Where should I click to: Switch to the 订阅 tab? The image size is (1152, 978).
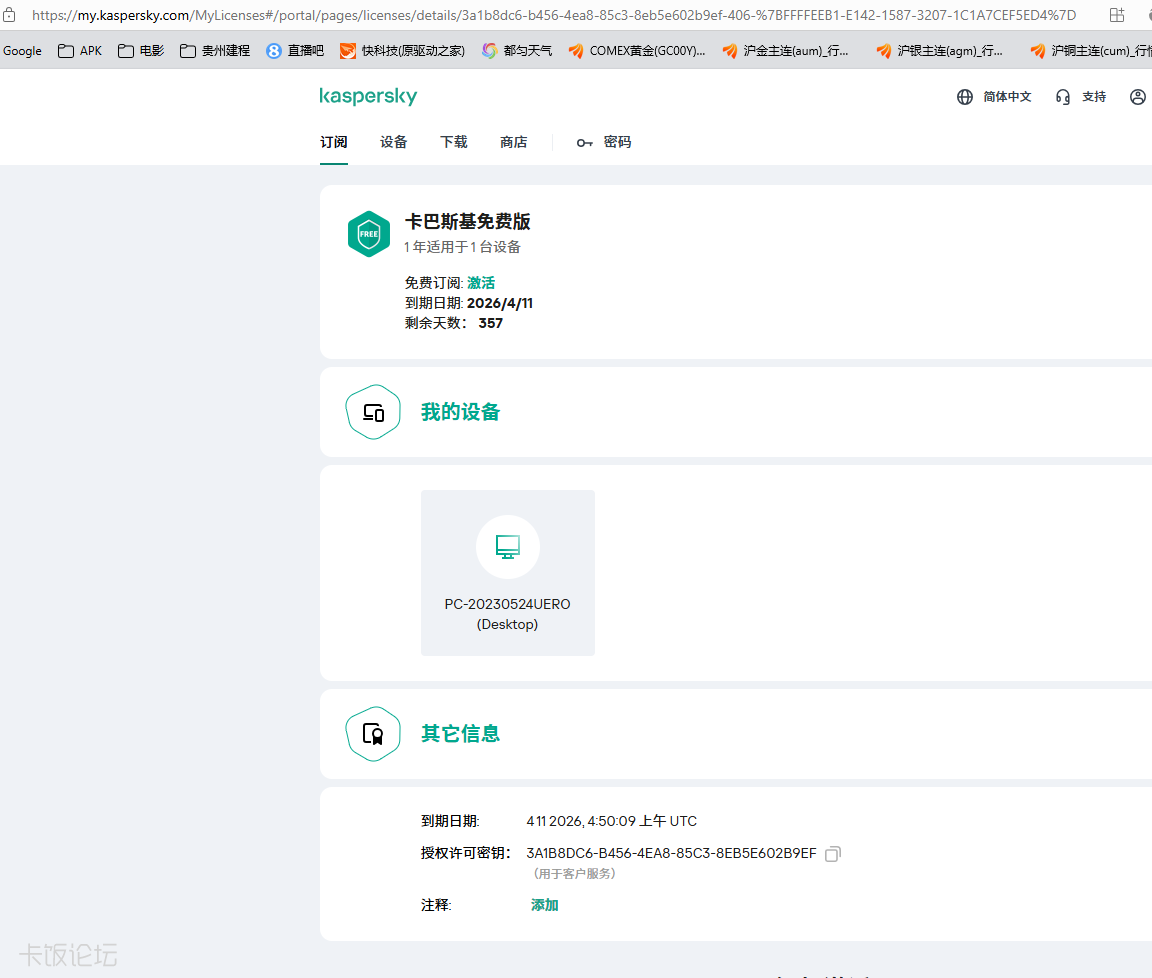tap(334, 143)
